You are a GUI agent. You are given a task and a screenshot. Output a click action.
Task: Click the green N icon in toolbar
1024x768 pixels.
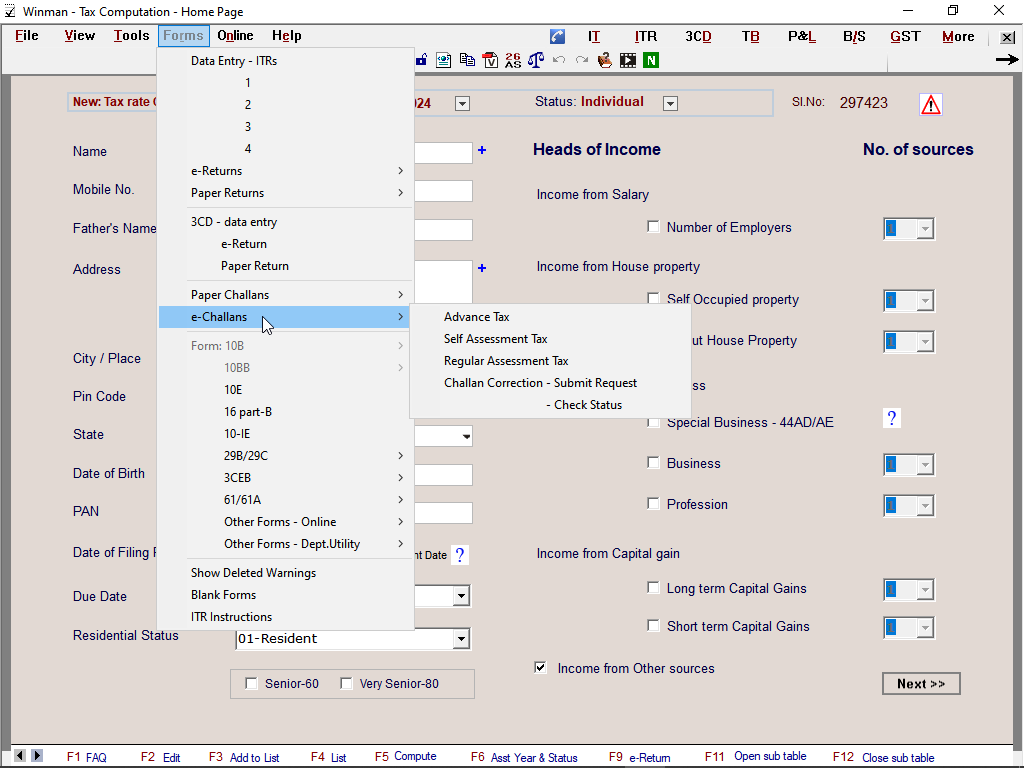(651, 60)
